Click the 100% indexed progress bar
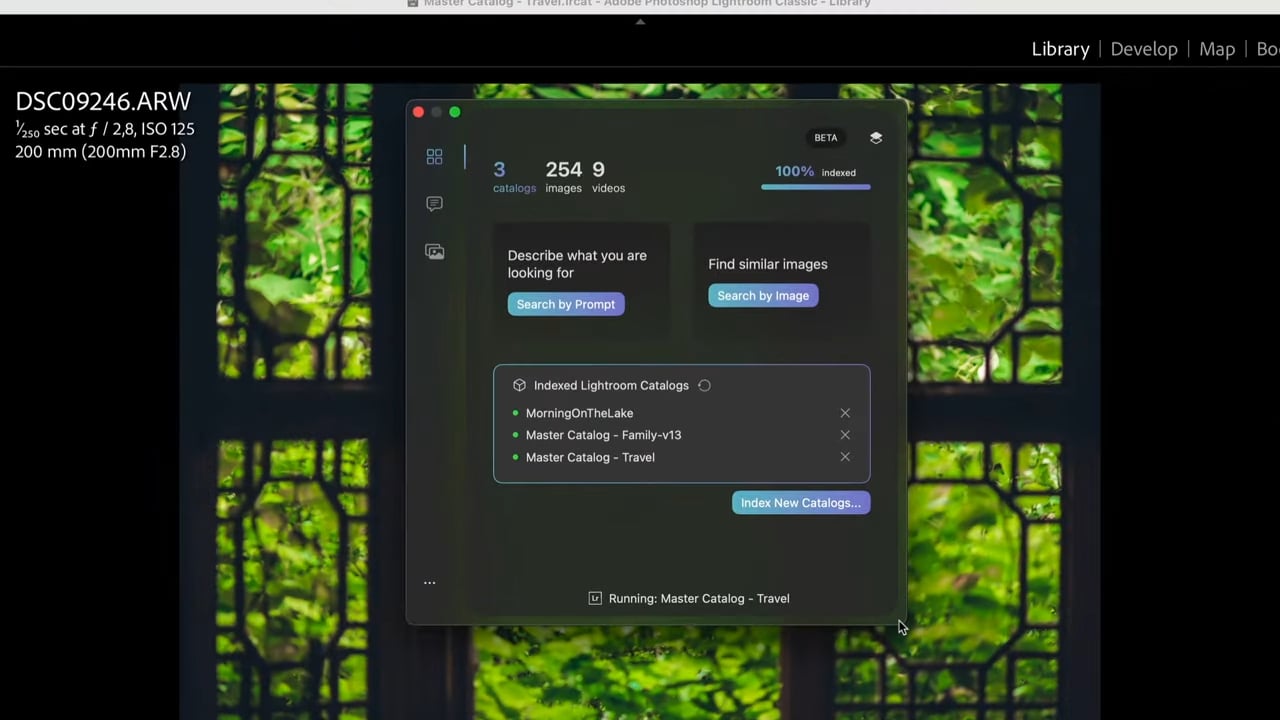Image resolution: width=1280 pixels, height=720 pixels. click(816, 187)
